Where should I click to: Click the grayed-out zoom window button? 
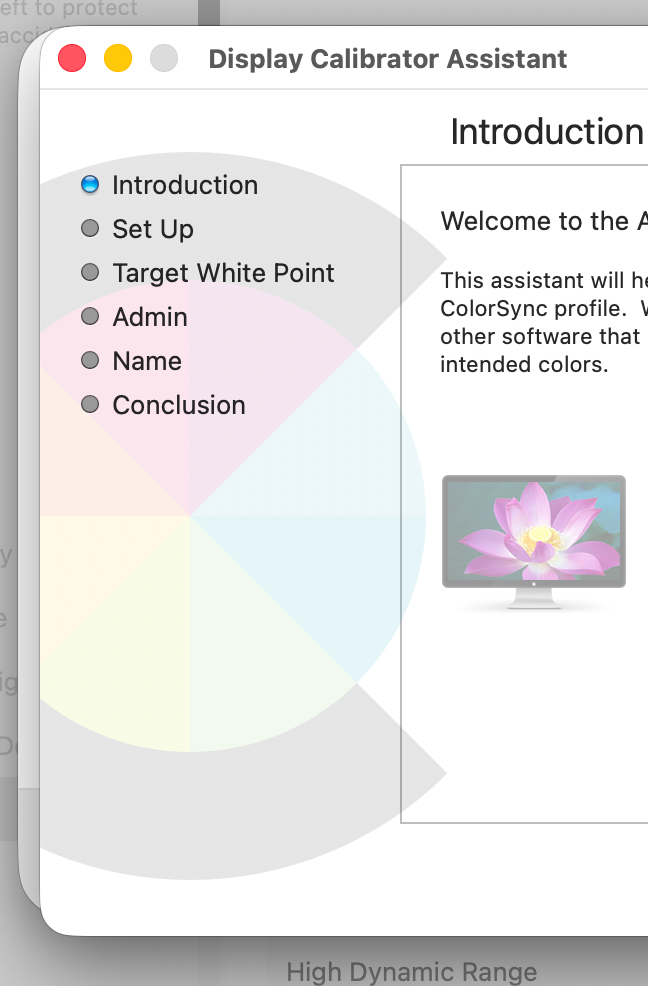pyautogui.click(x=164, y=58)
